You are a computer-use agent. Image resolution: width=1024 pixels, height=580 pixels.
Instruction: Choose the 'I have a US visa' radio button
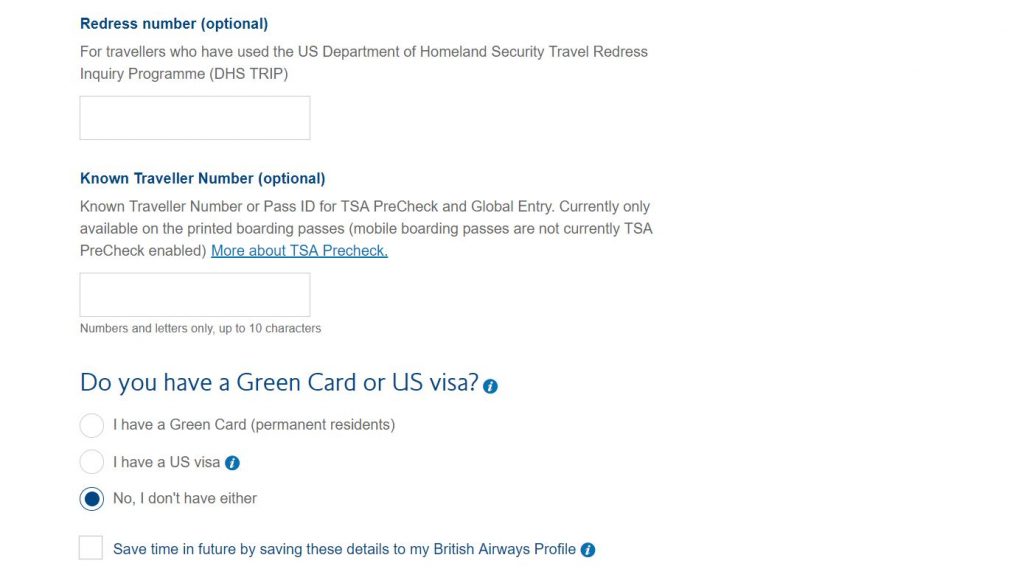pyautogui.click(x=91, y=462)
